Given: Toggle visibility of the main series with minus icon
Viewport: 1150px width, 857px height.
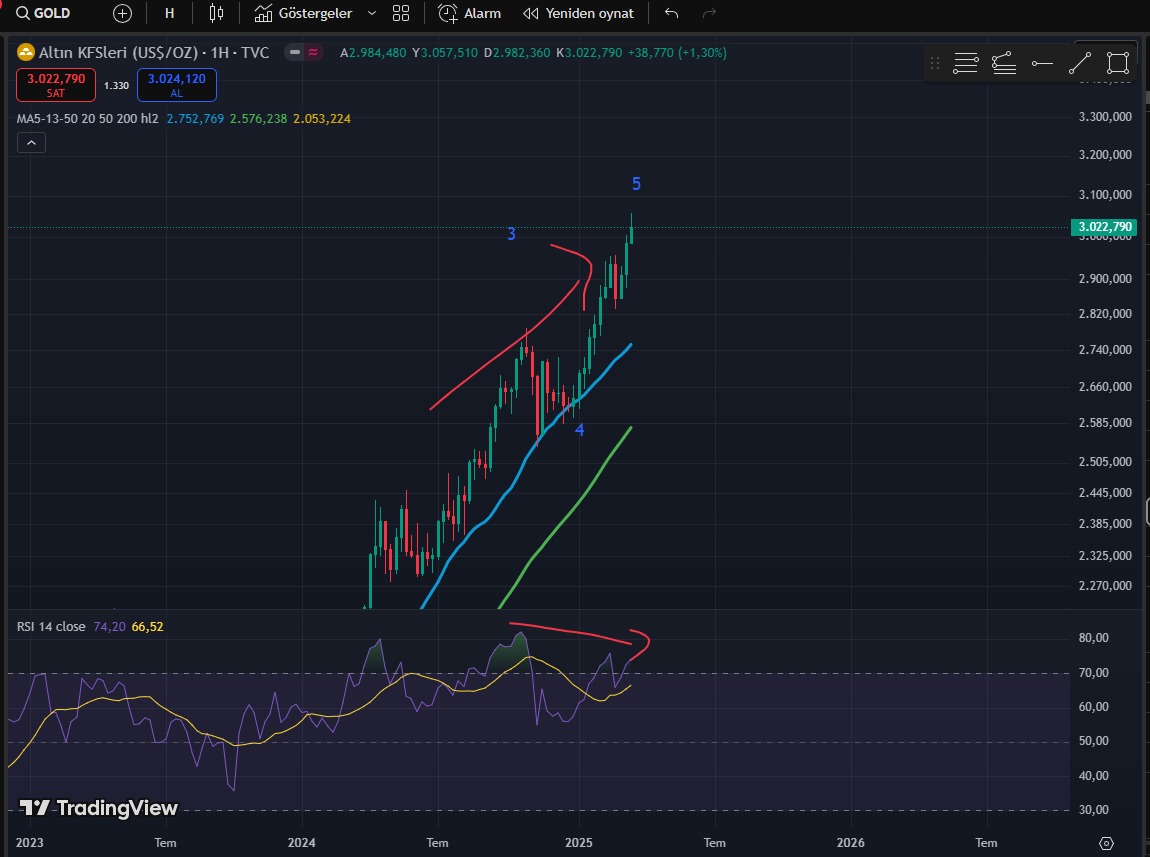Looking at the screenshot, I should [294, 52].
